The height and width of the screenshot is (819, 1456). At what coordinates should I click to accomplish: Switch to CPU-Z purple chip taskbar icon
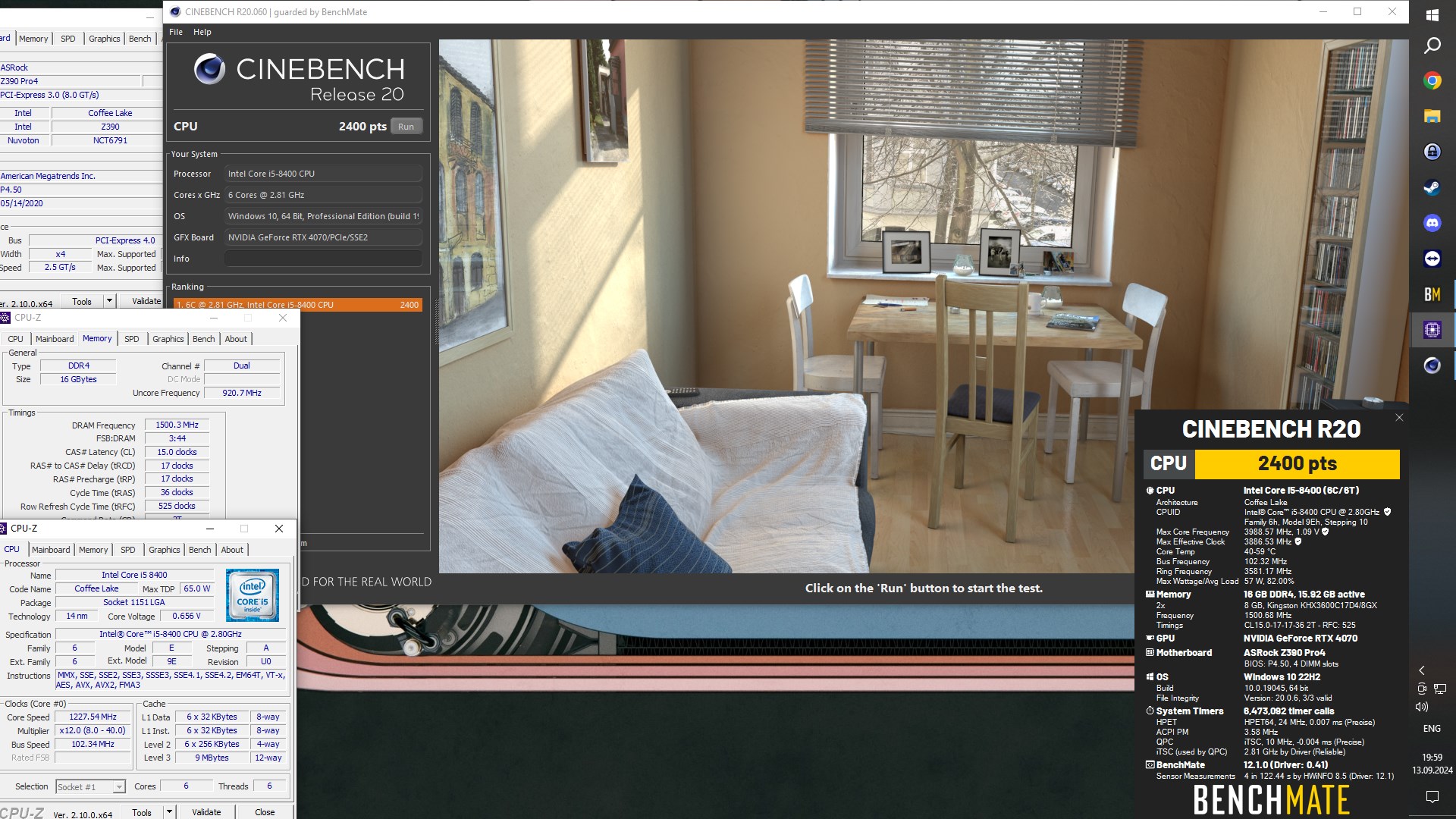pyautogui.click(x=1432, y=330)
